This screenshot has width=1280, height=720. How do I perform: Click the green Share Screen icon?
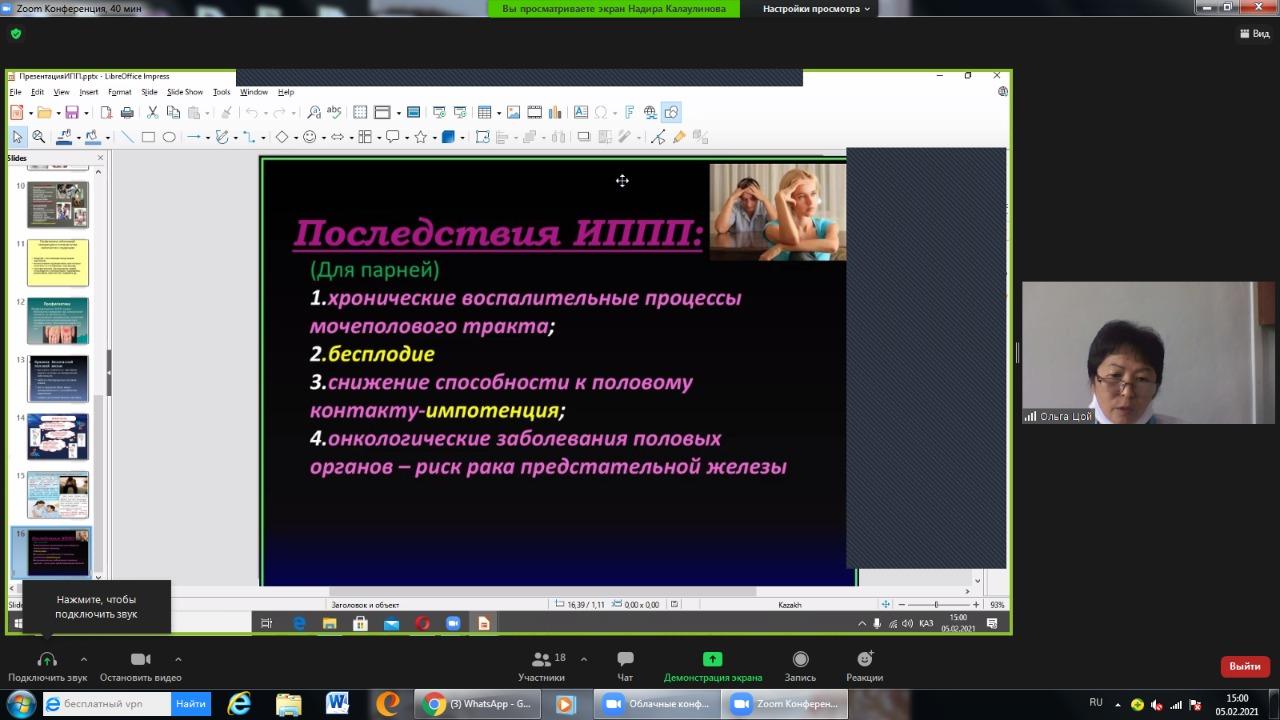pos(712,660)
